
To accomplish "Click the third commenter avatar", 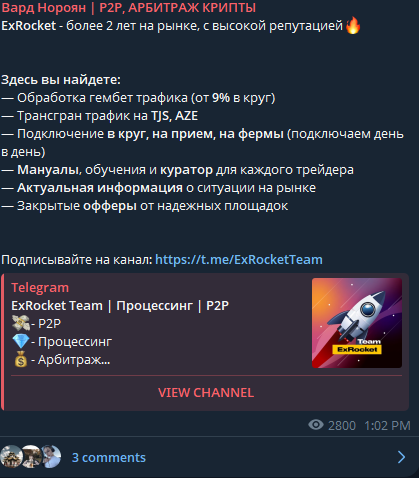I will [x=50, y=456].
